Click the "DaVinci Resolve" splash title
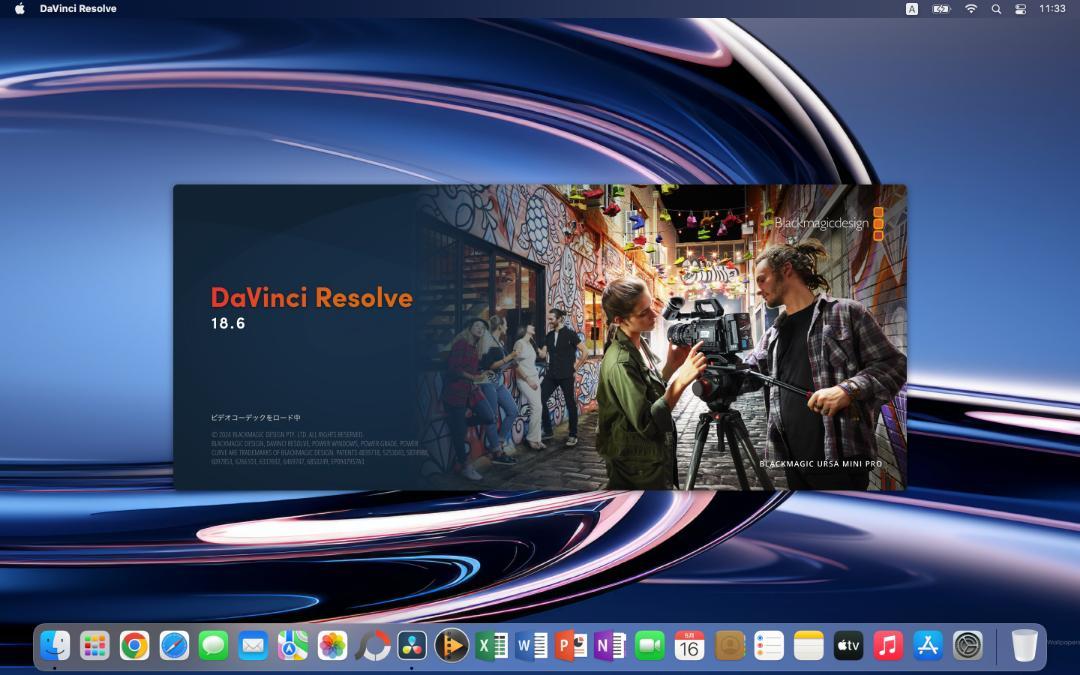The height and width of the screenshot is (675, 1080). [x=311, y=298]
